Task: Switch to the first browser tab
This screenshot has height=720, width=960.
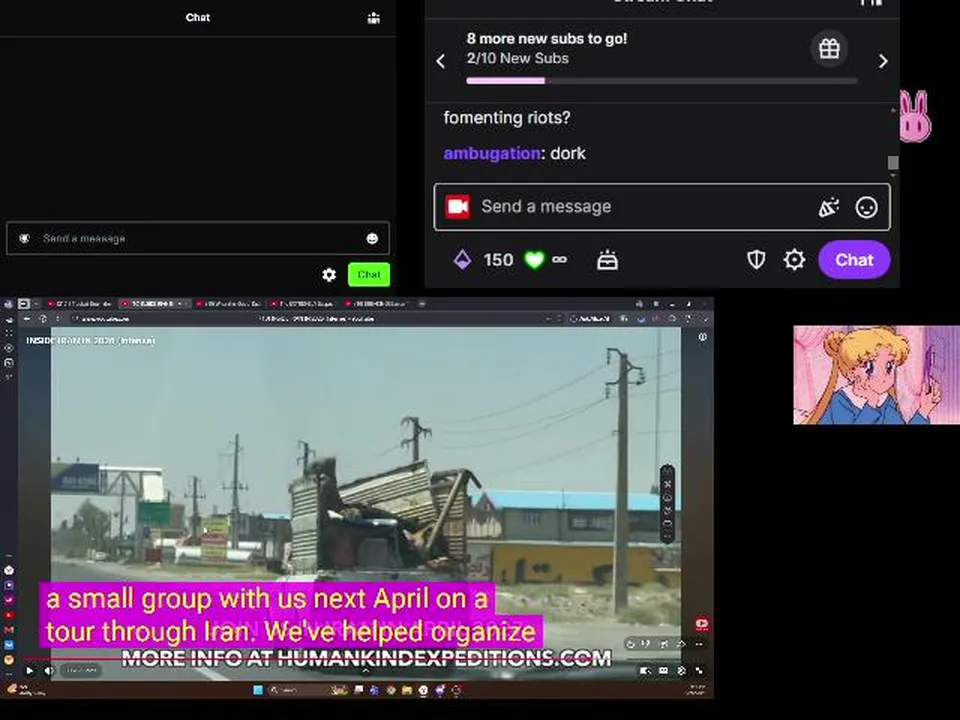Action: point(80,304)
